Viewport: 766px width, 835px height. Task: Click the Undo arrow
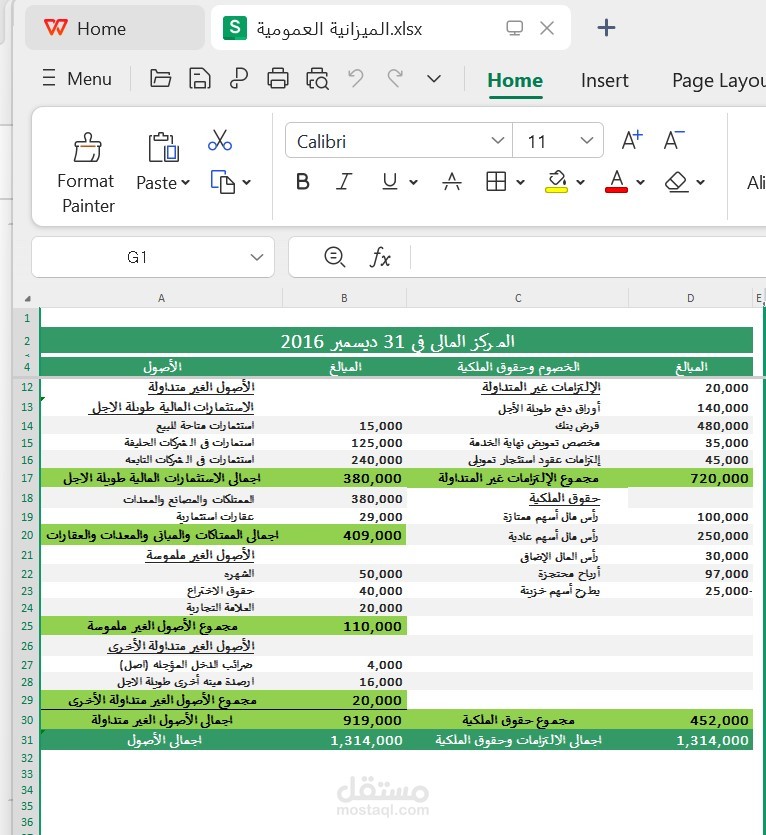[x=356, y=78]
